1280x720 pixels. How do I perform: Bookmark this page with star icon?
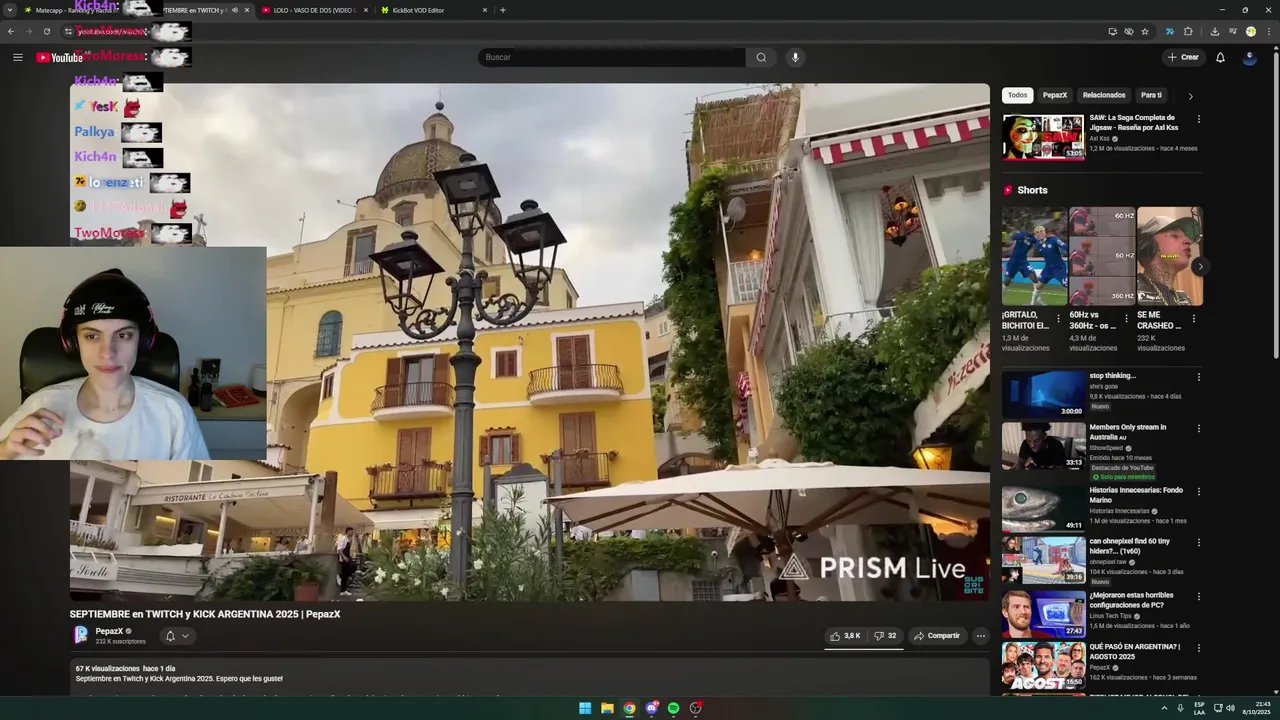click(1145, 31)
